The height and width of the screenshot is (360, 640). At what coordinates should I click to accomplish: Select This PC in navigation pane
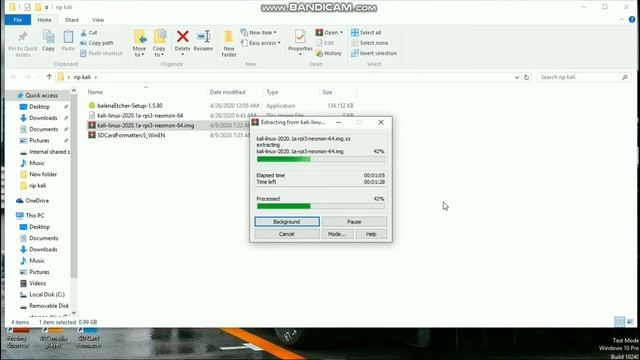35,216
